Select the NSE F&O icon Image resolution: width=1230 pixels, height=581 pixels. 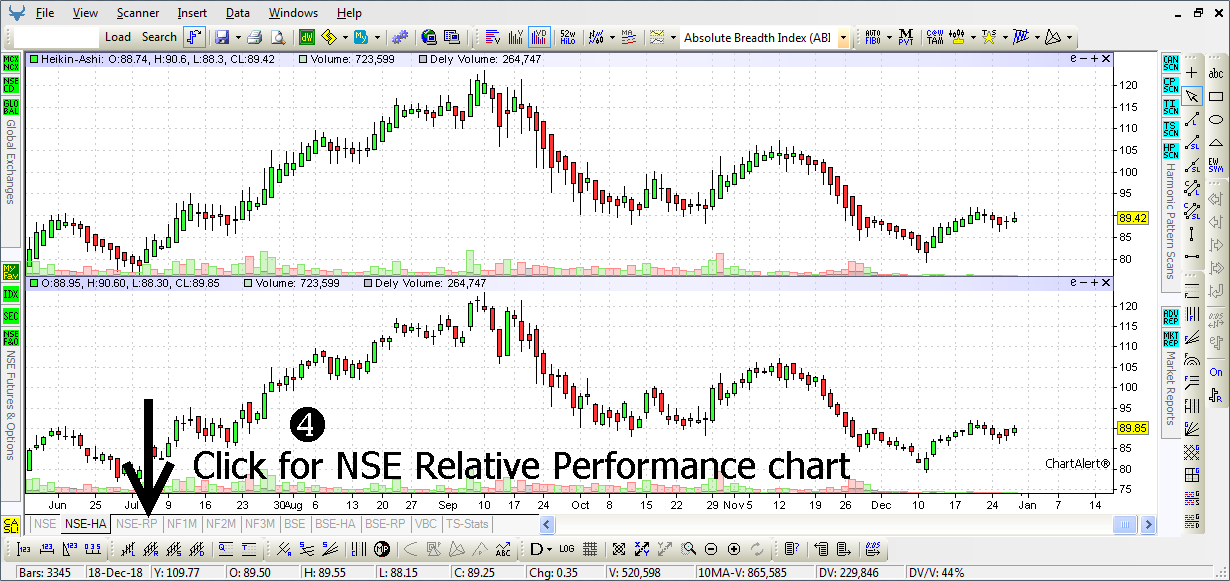[x=11, y=338]
